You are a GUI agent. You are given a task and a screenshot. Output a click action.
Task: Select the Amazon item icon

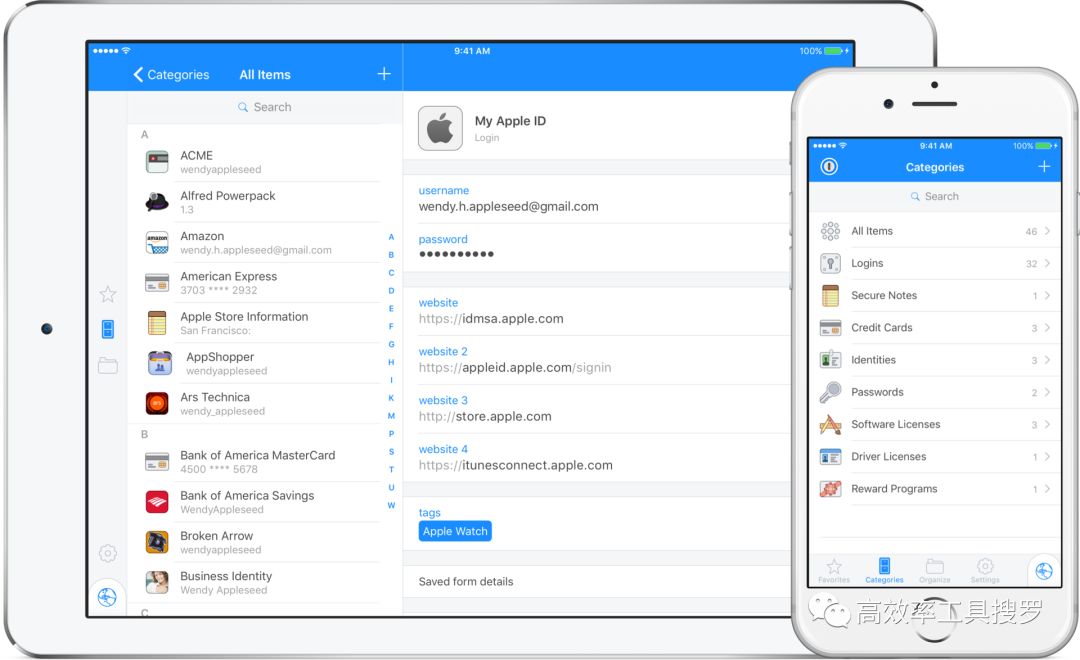tap(157, 243)
